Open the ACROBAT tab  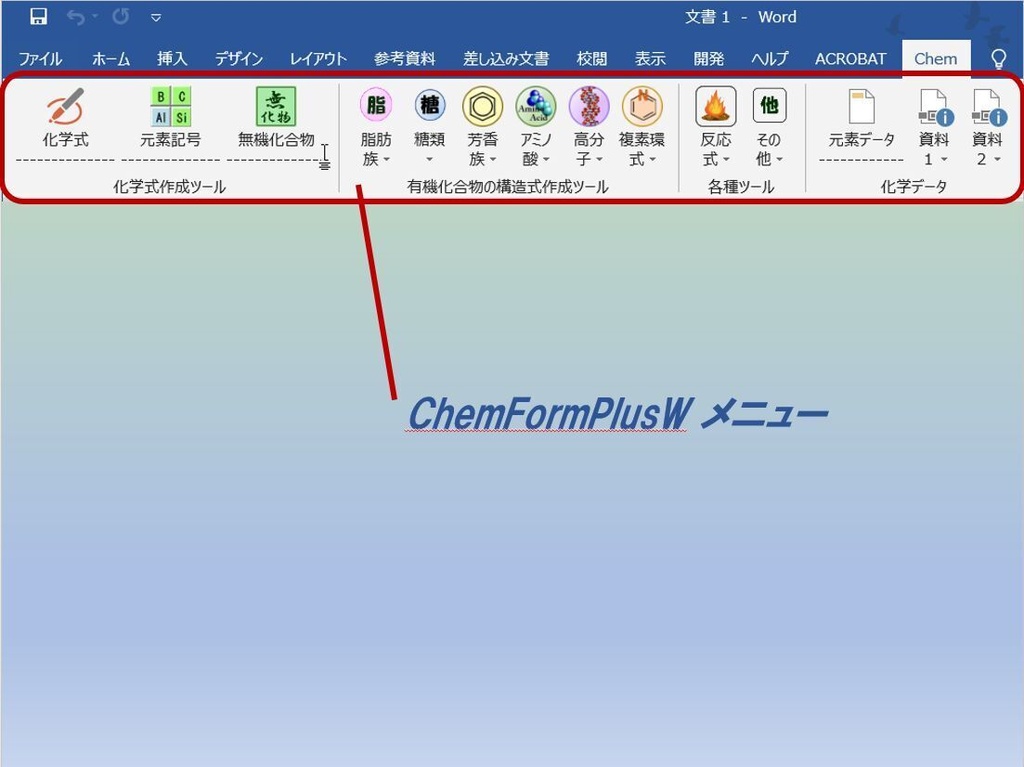850,59
